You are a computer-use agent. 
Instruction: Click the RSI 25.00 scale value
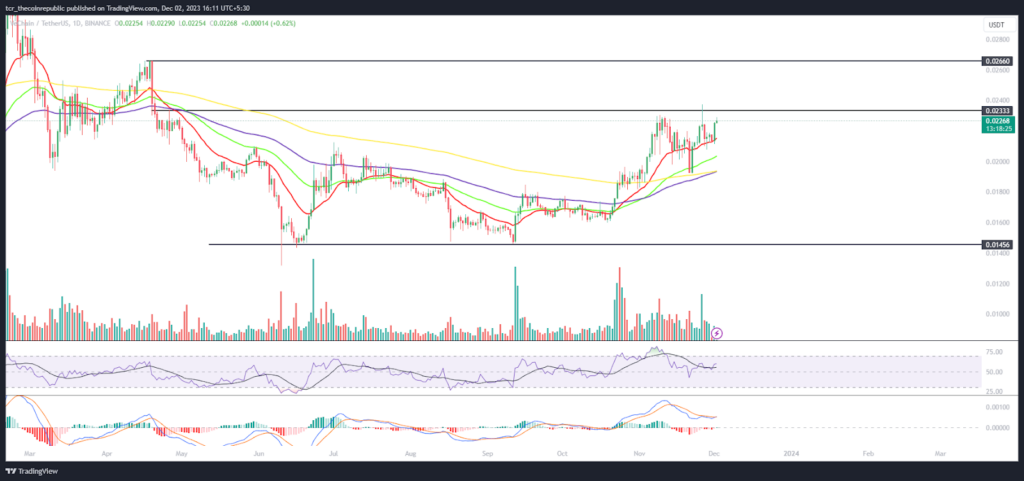point(995,392)
